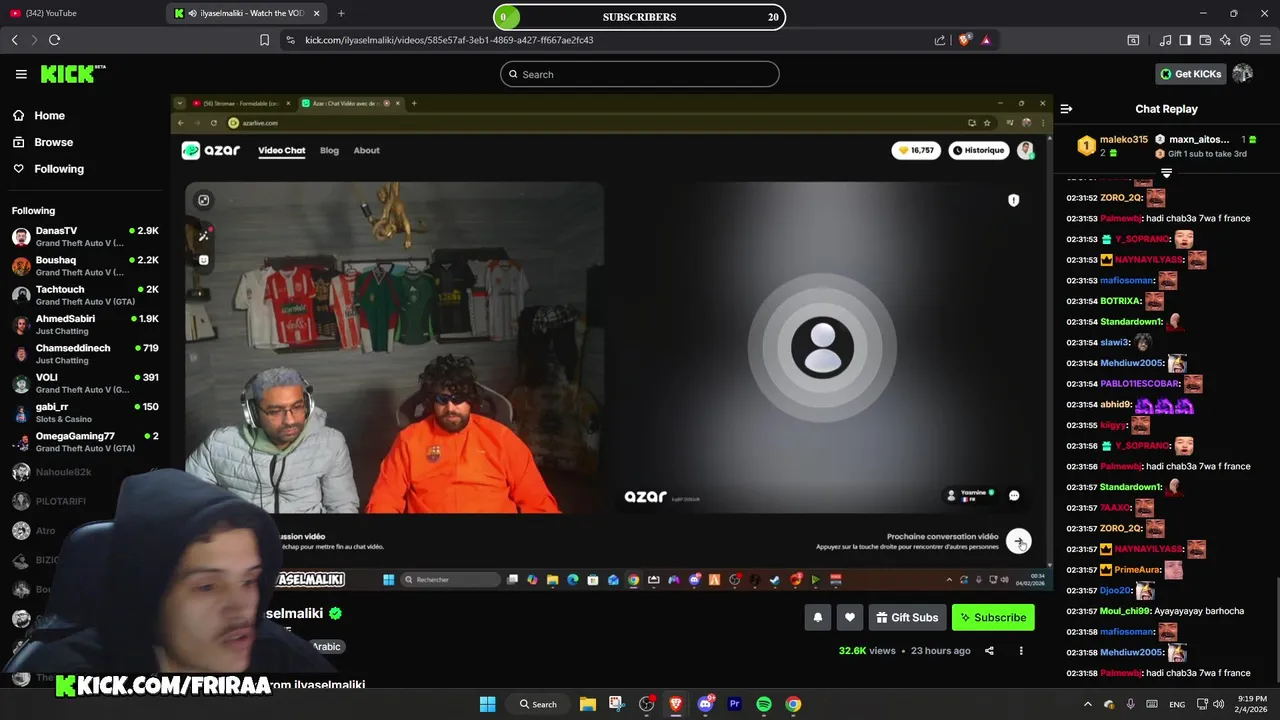
Task: Click the microphone tray icon
Action: pyautogui.click(x=1130, y=704)
